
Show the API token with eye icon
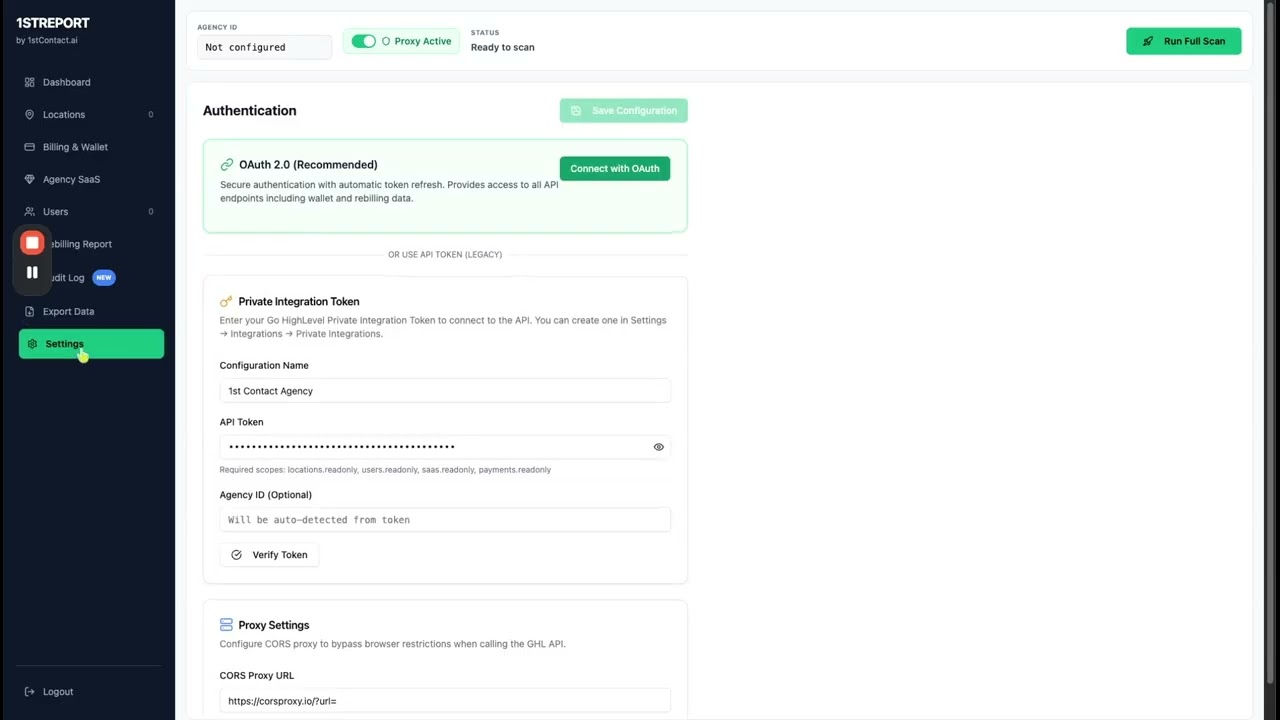(x=658, y=447)
